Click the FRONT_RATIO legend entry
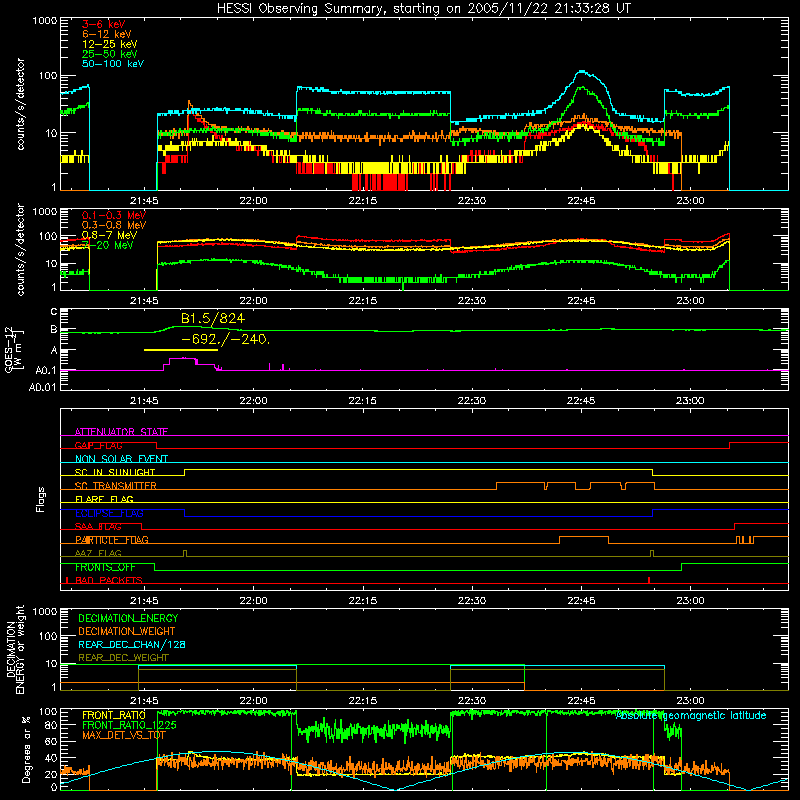The height and width of the screenshot is (800, 800). pos(114,715)
